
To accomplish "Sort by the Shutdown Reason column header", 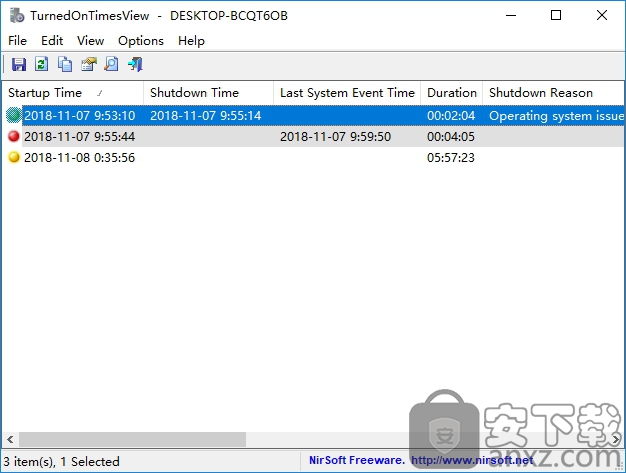I will 553,93.
